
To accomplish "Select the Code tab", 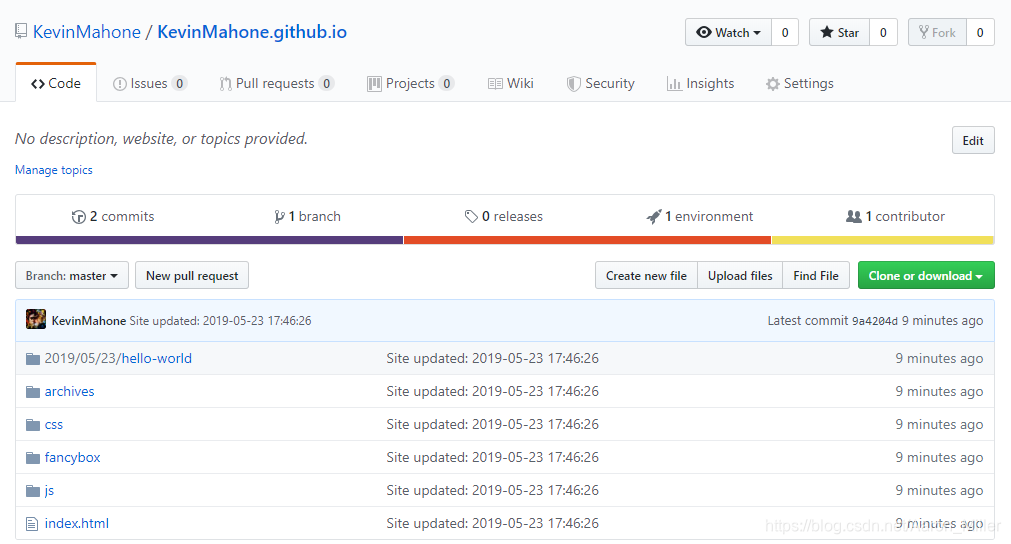I will (x=56, y=83).
